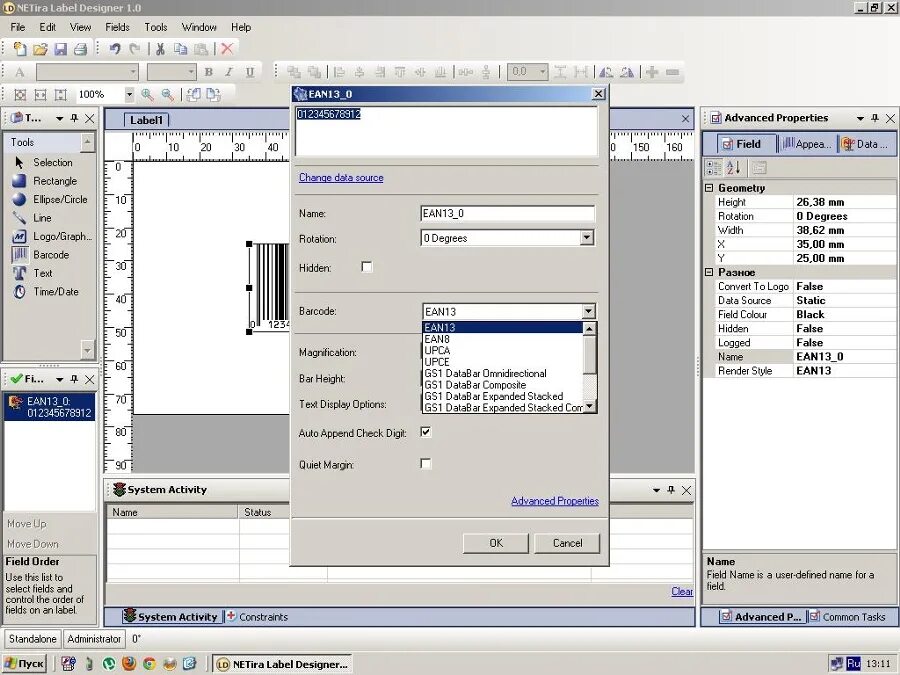Switch to the Appearance properties tab
The height and width of the screenshot is (675, 900).
807,144
